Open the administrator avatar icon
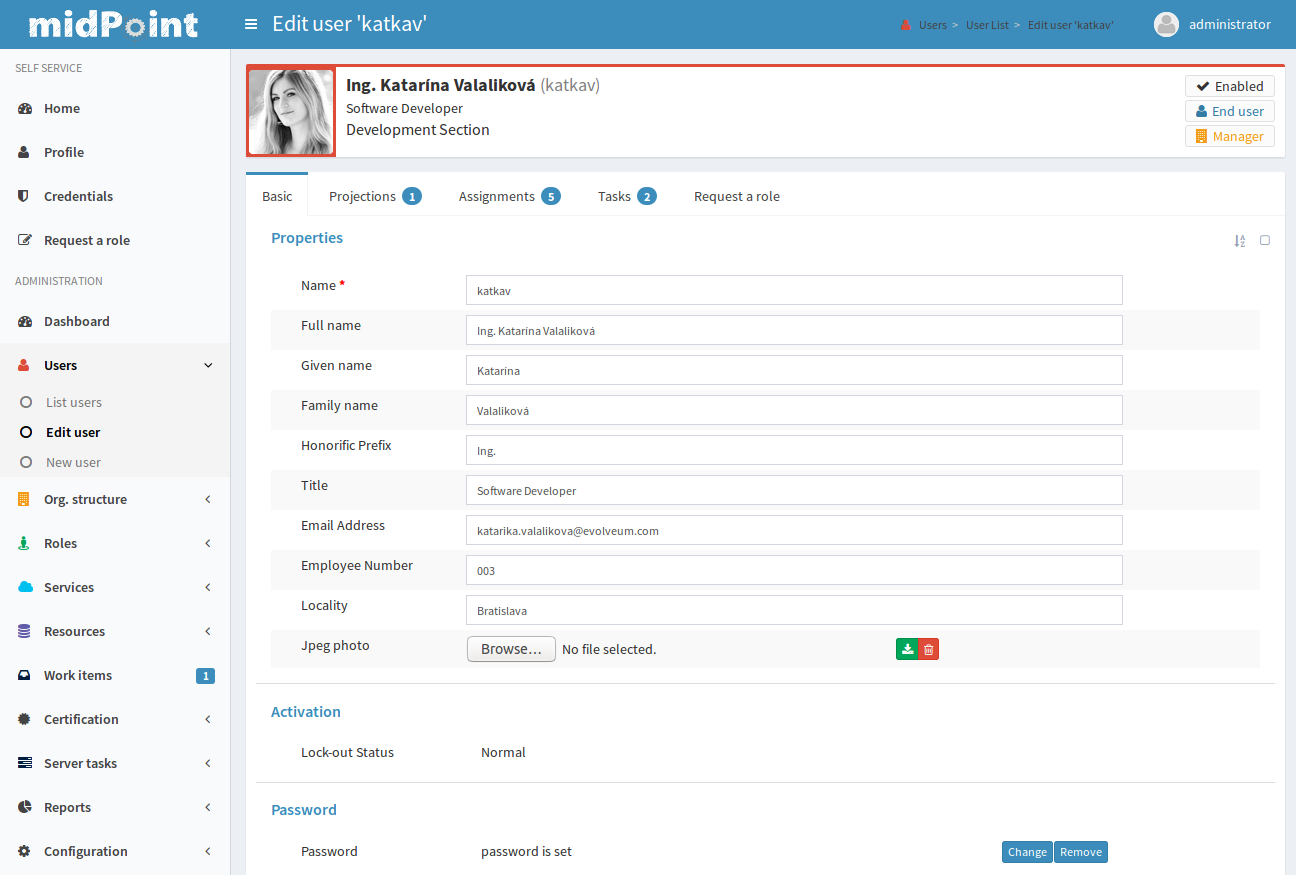 pos(1166,25)
